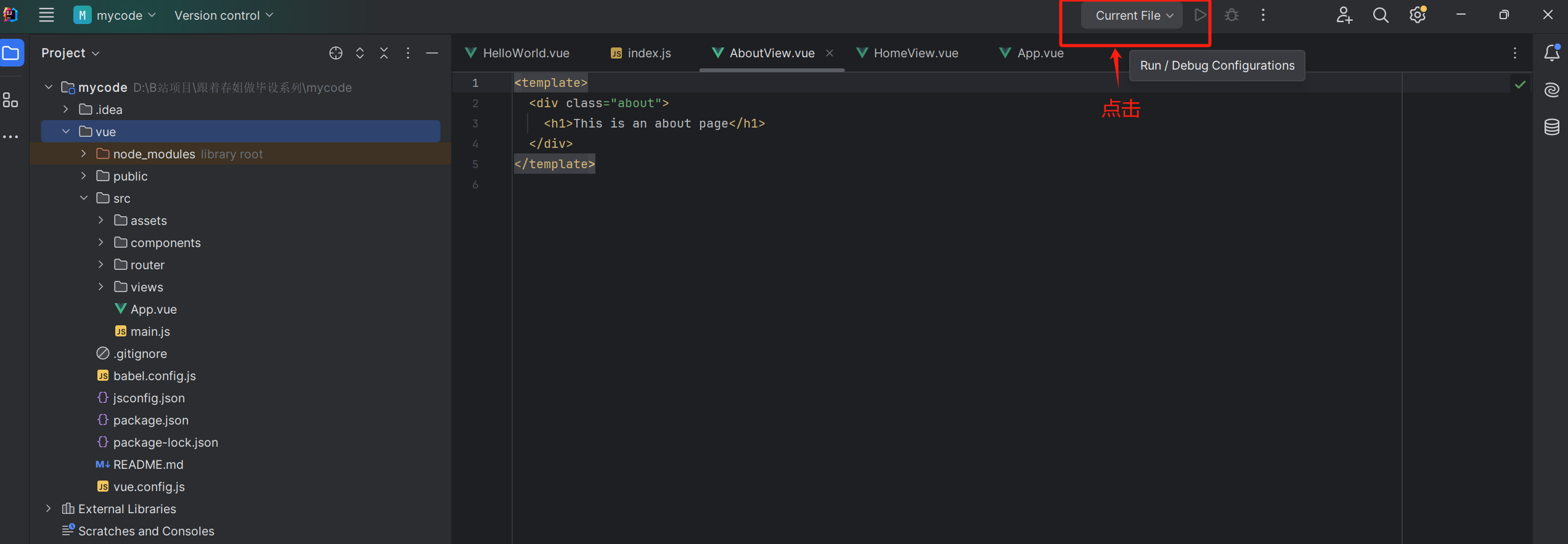Open Version control dropdown
1568x544 pixels.
[224, 15]
